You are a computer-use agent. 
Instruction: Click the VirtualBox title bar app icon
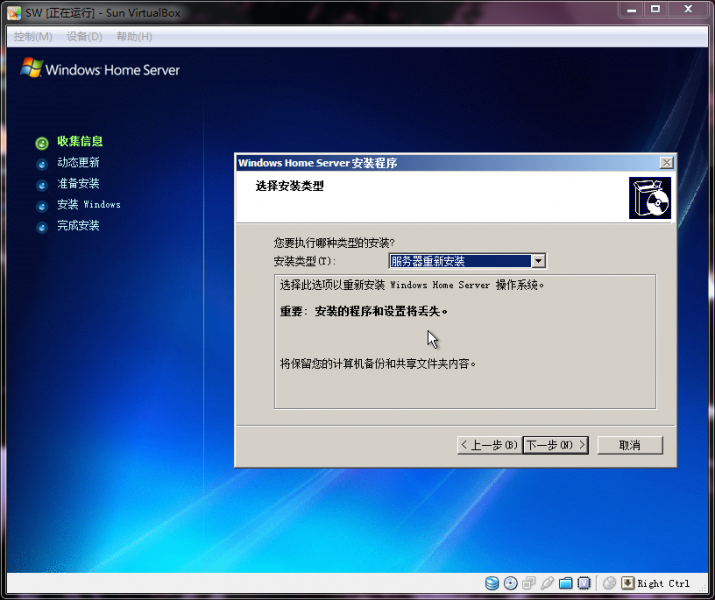click(14, 13)
